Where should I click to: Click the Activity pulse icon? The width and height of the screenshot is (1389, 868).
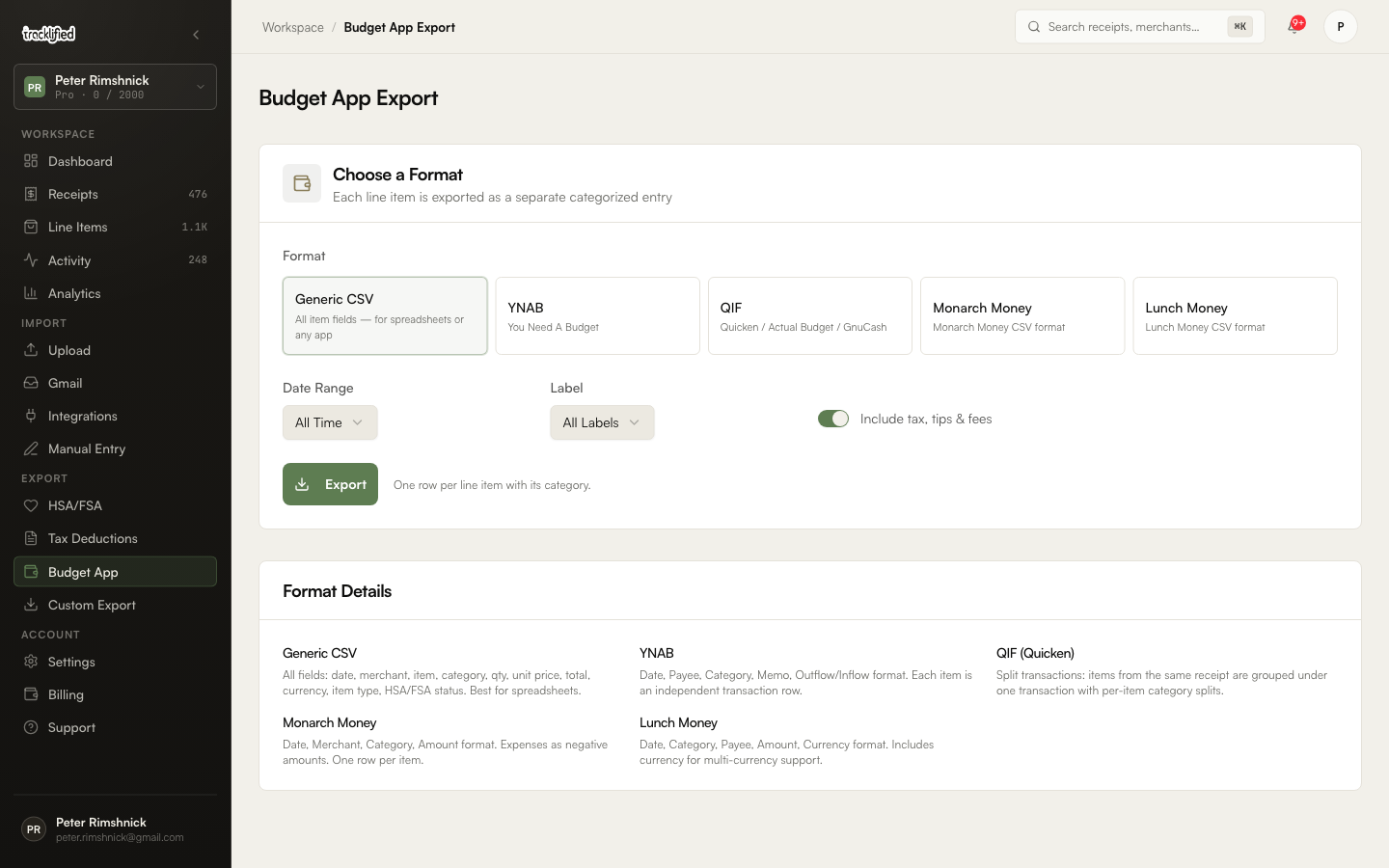[31, 260]
